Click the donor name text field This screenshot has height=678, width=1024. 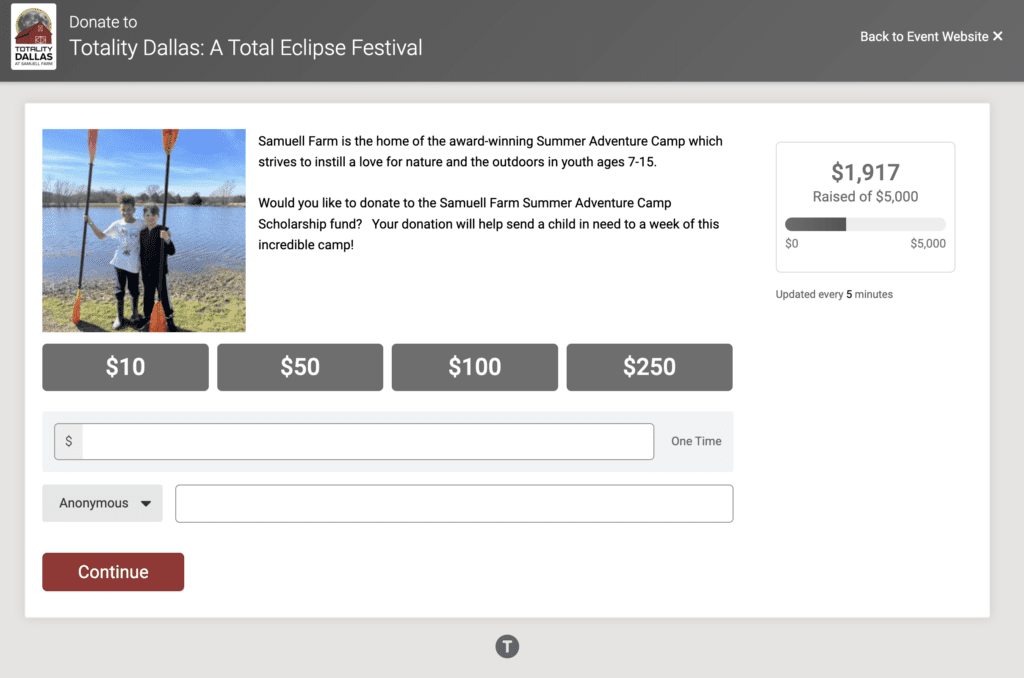pos(454,504)
